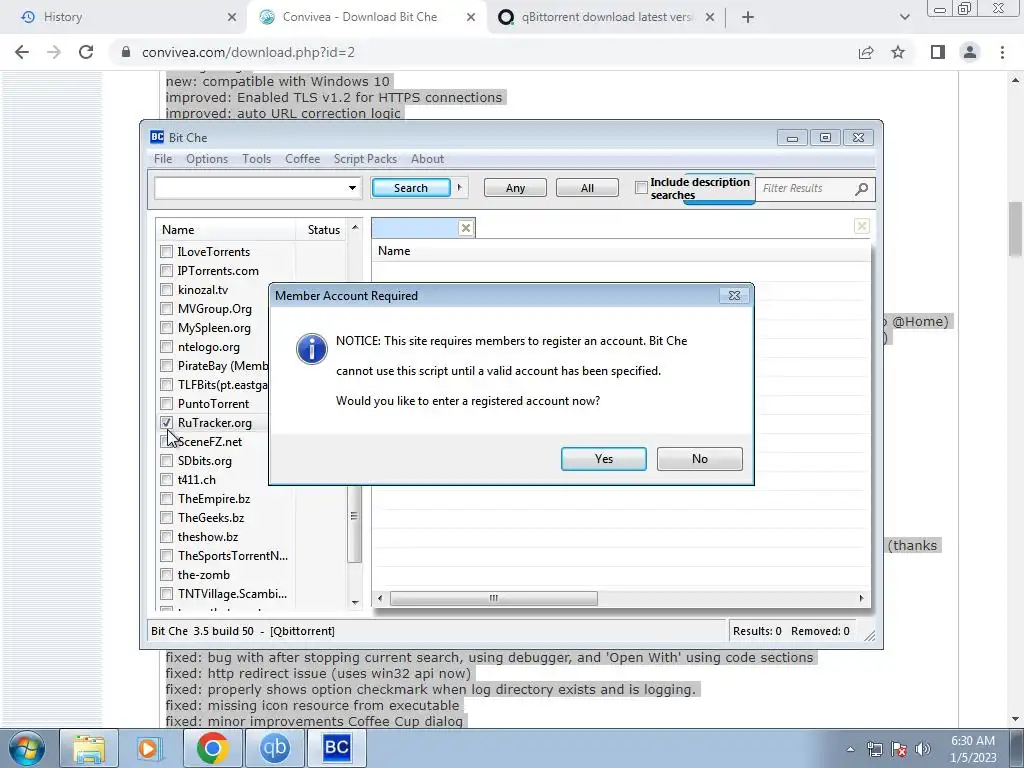Close the Member Account Required dialog
The image size is (1024, 768).
coord(734,295)
